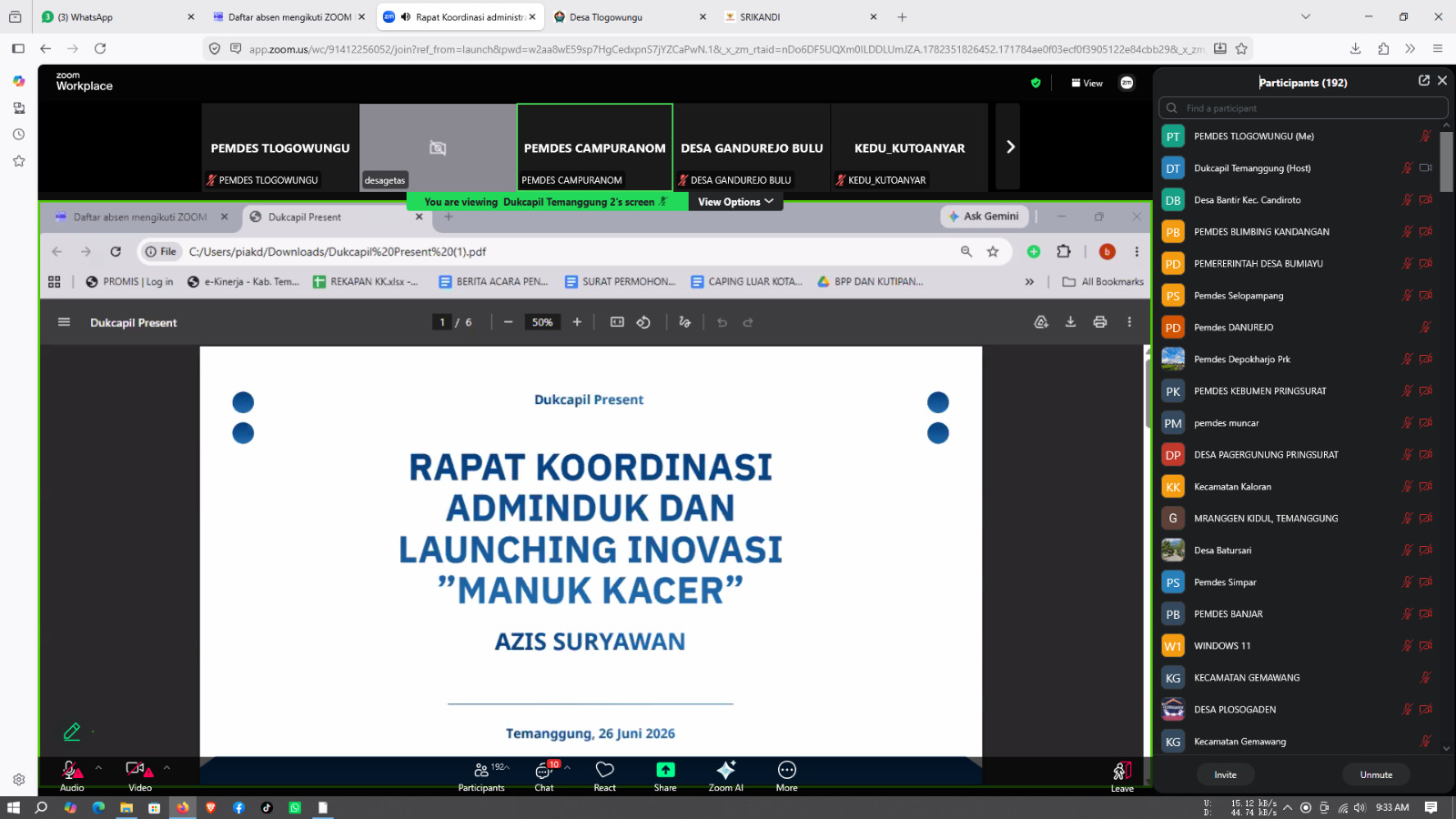This screenshot has height=819, width=1456.
Task: Select the DESA GANDUREJO BULU video tile
Action: (752, 147)
